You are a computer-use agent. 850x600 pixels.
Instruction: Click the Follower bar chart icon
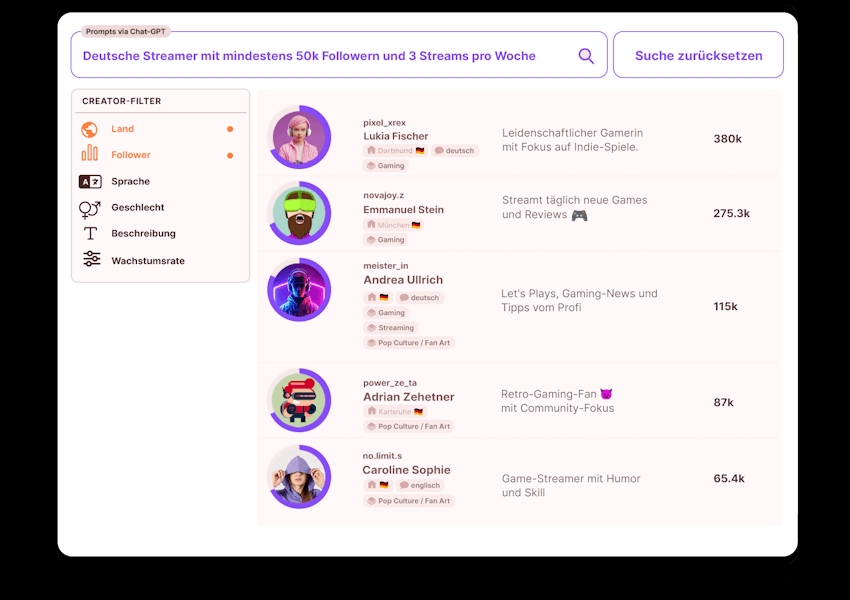pyautogui.click(x=90, y=154)
